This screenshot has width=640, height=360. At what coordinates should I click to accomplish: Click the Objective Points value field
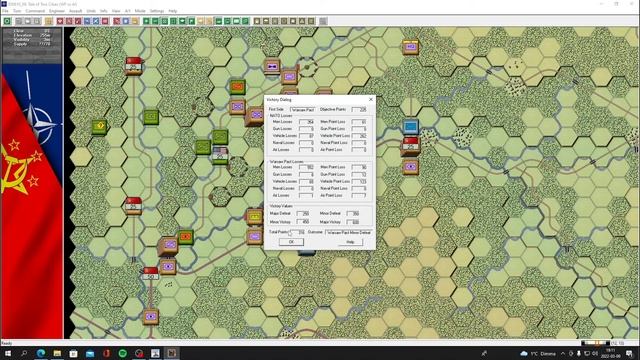tap(359, 110)
